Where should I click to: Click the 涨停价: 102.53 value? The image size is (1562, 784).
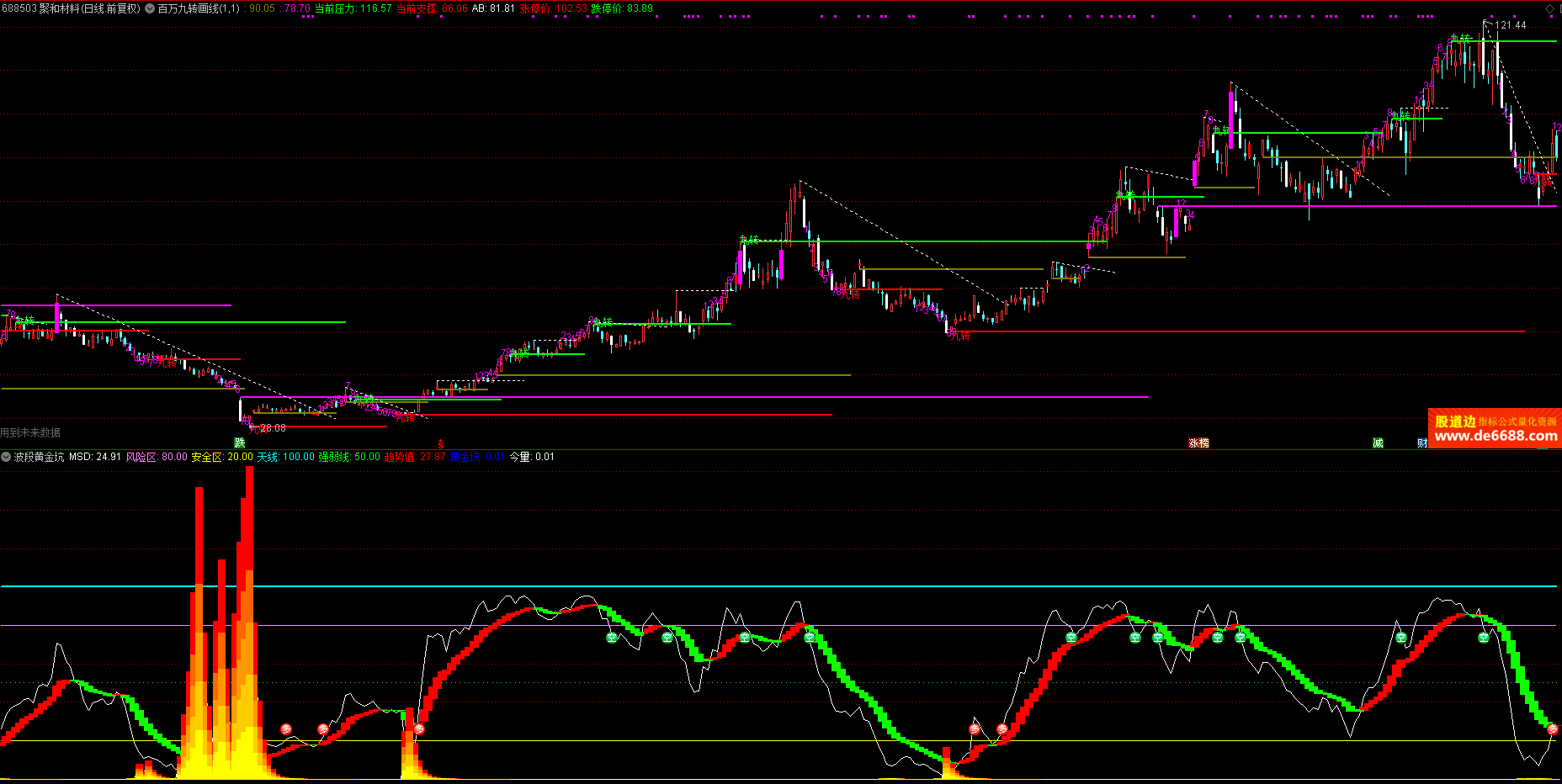[x=553, y=8]
